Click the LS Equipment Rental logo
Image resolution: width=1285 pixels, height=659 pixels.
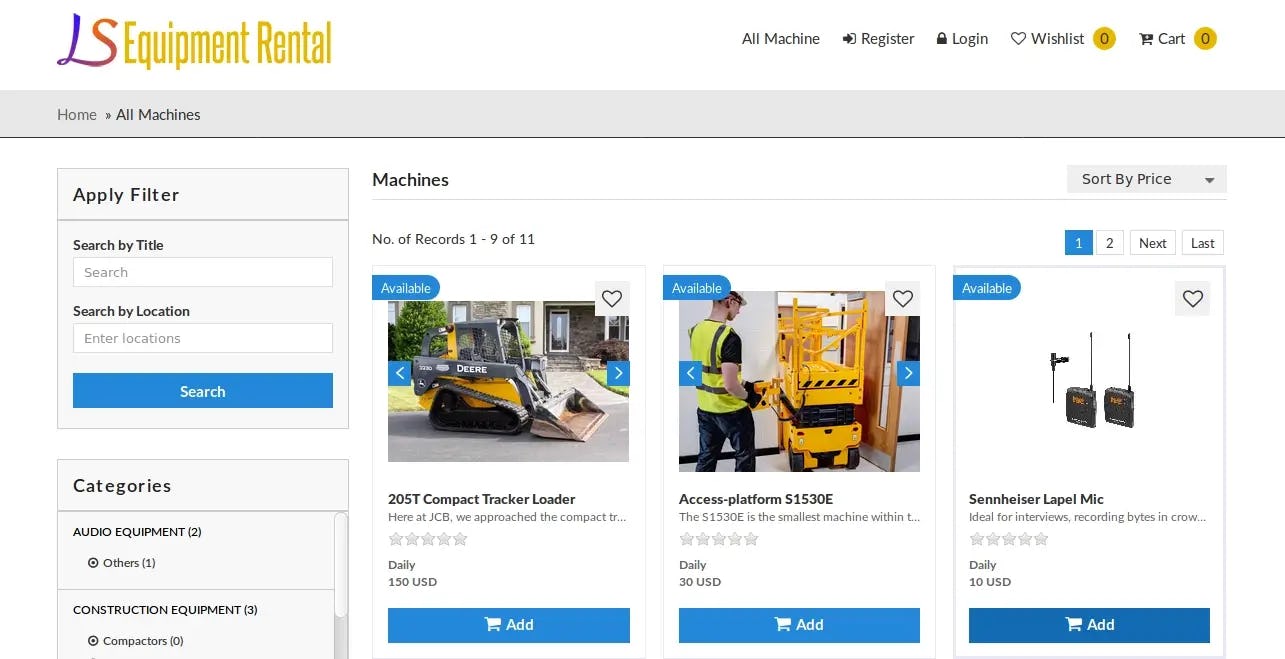point(195,42)
